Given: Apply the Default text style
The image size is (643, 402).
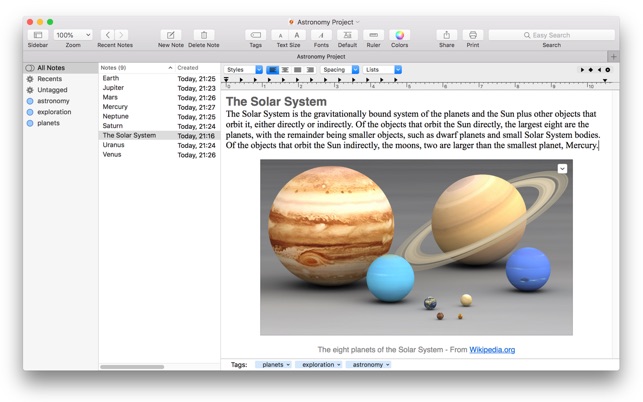Looking at the screenshot, I should point(347,35).
